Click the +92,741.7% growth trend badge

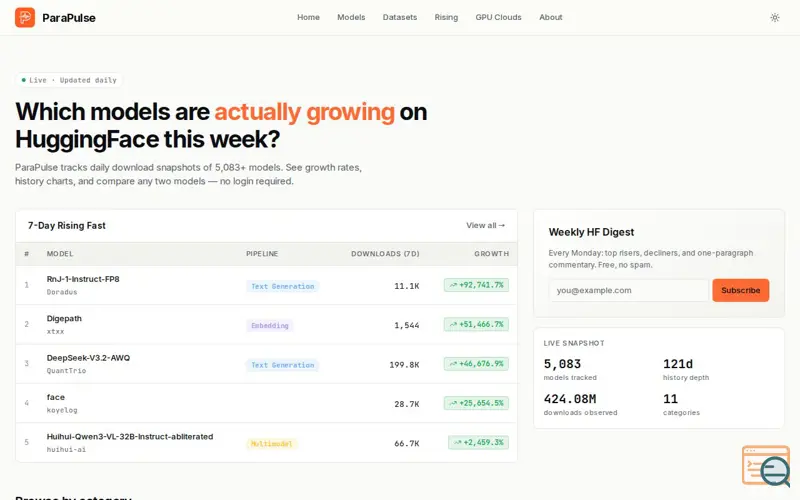tap(476, 285)
